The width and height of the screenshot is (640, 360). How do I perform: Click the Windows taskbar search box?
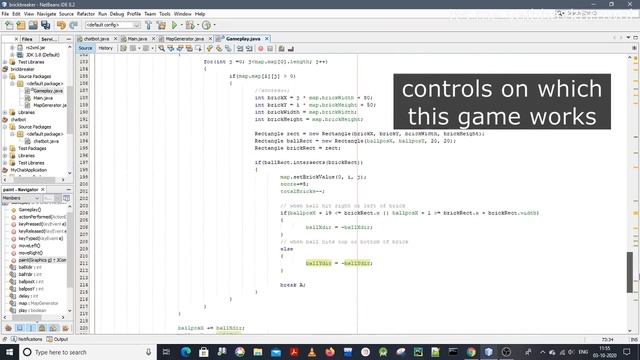click(x=88, y=352)
